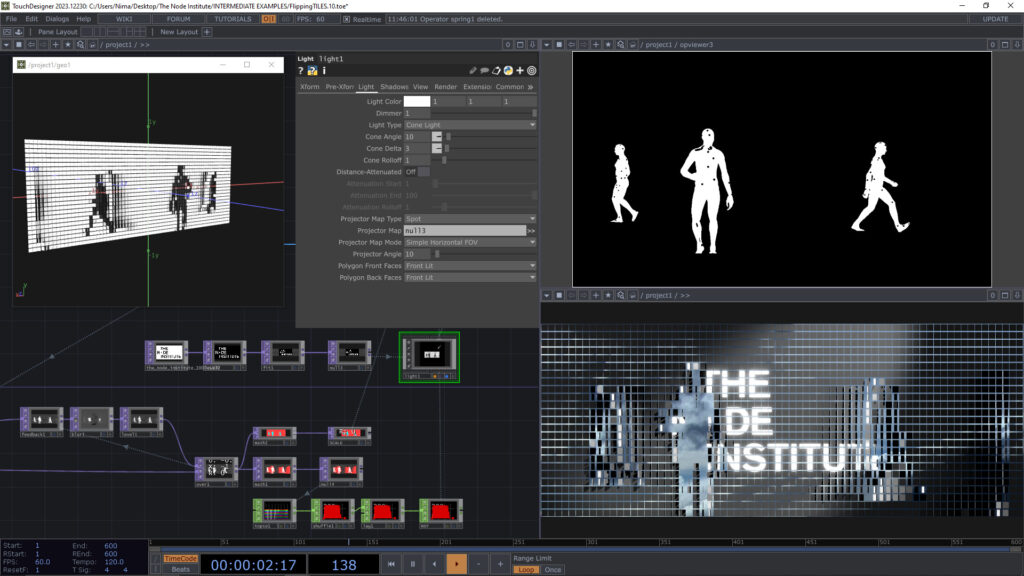Open the Dialogs menu

click(57, 19)
